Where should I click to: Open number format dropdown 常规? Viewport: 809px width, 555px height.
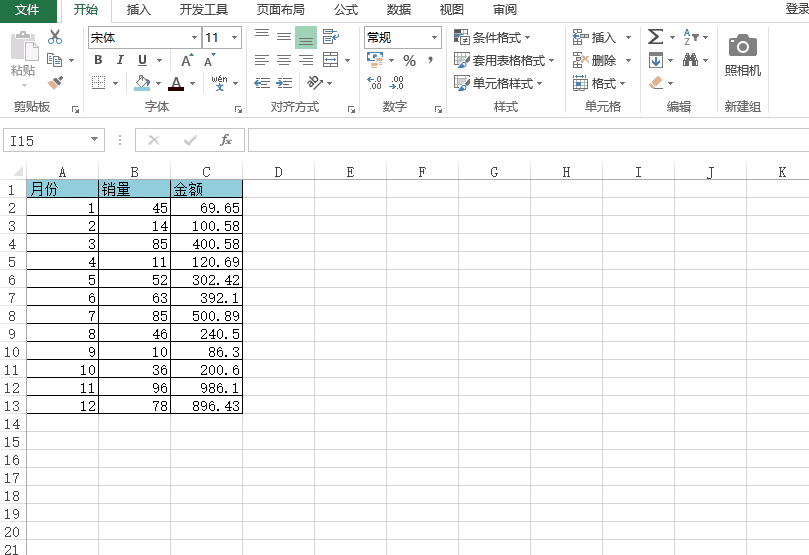click(434, 38)
